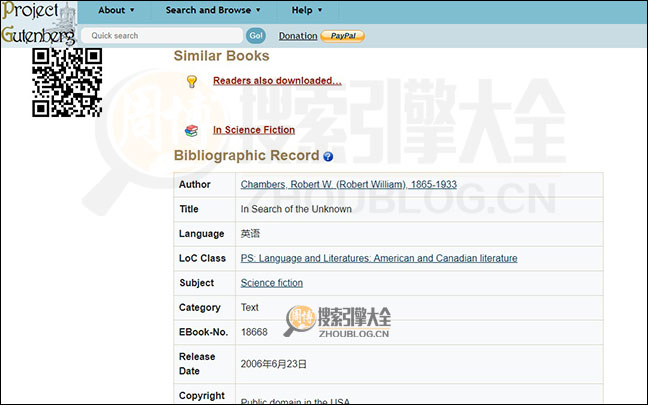The width and height of the screenshot is (648, 405).
Task: Click the stacked books bookshelf icon
Action: pos(192,130)
